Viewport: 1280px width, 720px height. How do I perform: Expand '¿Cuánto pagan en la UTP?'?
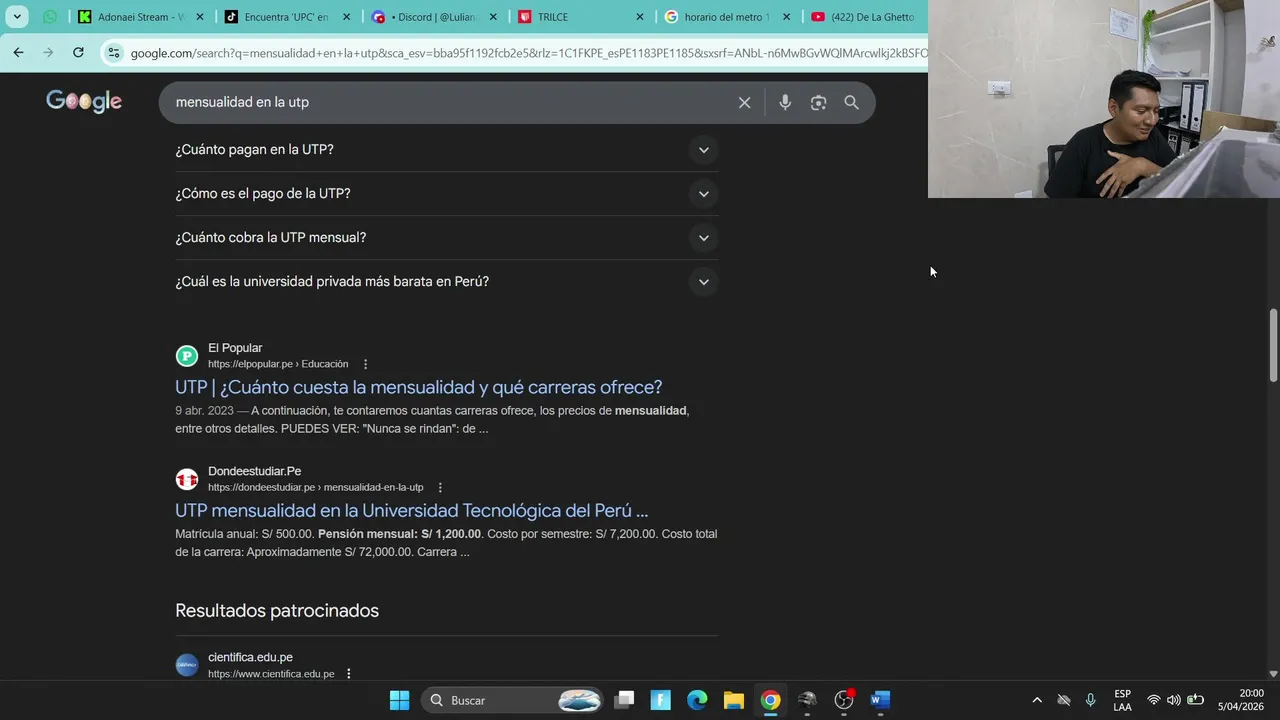point(446,150)
